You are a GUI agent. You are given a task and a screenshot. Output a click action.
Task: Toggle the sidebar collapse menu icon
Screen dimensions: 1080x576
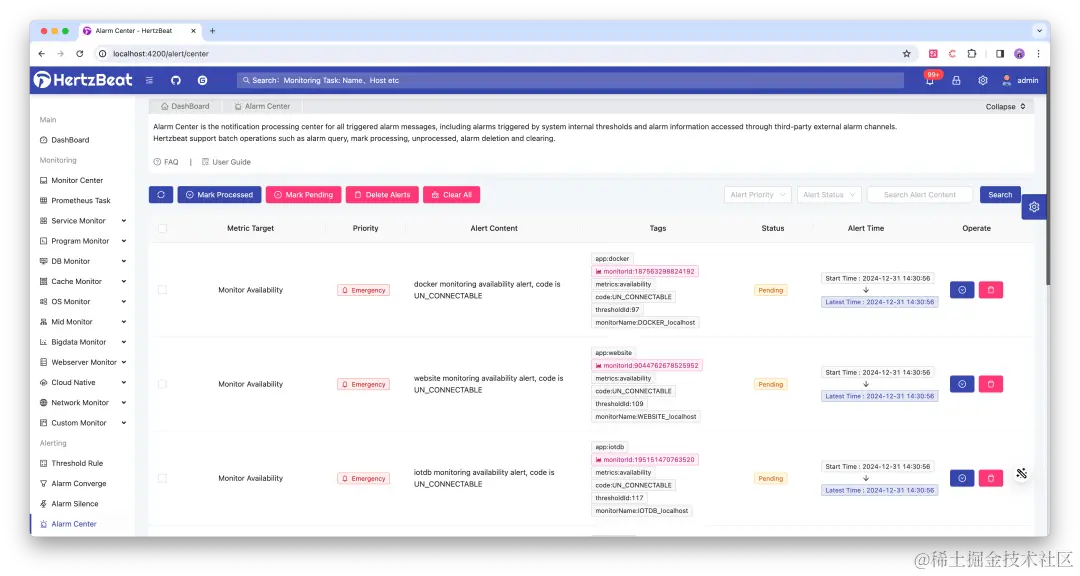[x=149, y=81]
